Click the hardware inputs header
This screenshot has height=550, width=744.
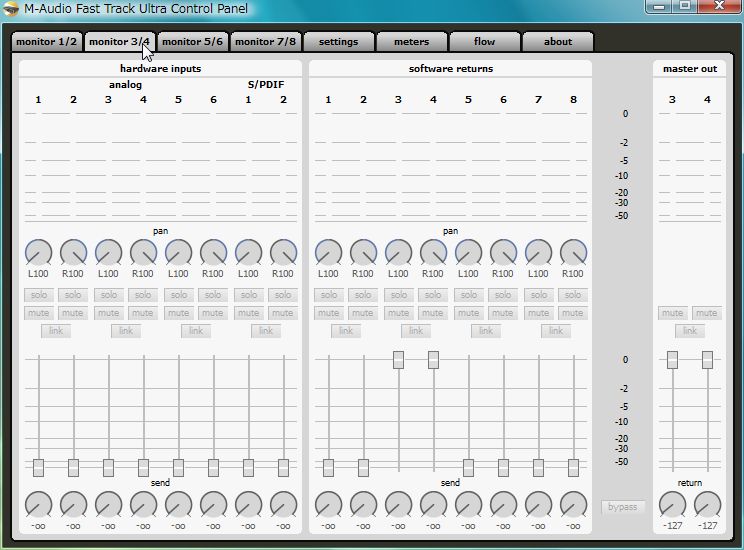pyautogui.click(x=160, y=69)
